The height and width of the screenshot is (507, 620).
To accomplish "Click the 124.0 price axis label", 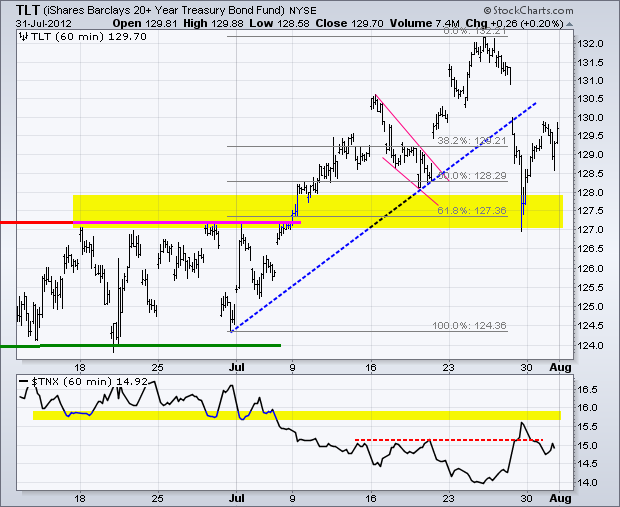I will pos(590,345).
